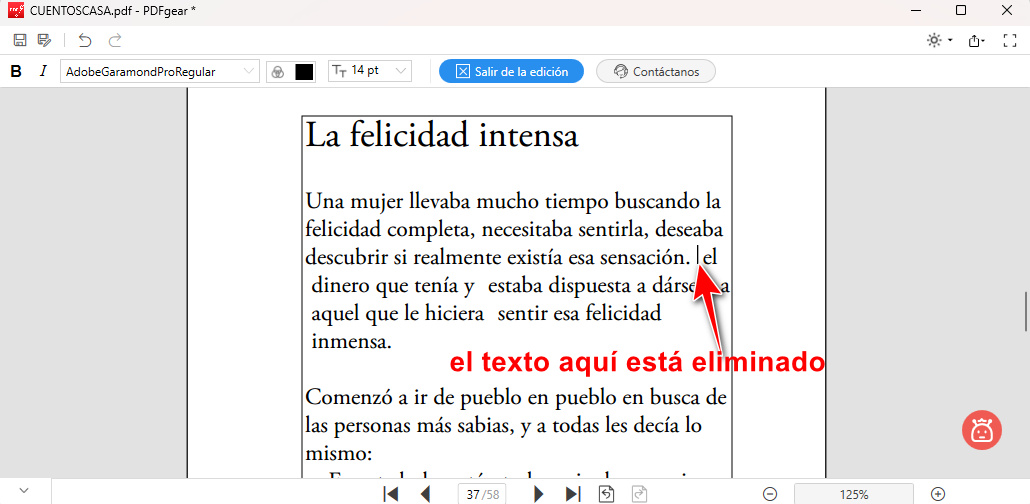Click the line 'aquel que le hiciera sentir'
Viewport: 1030px width, 504px height.
tap(486, 314)
